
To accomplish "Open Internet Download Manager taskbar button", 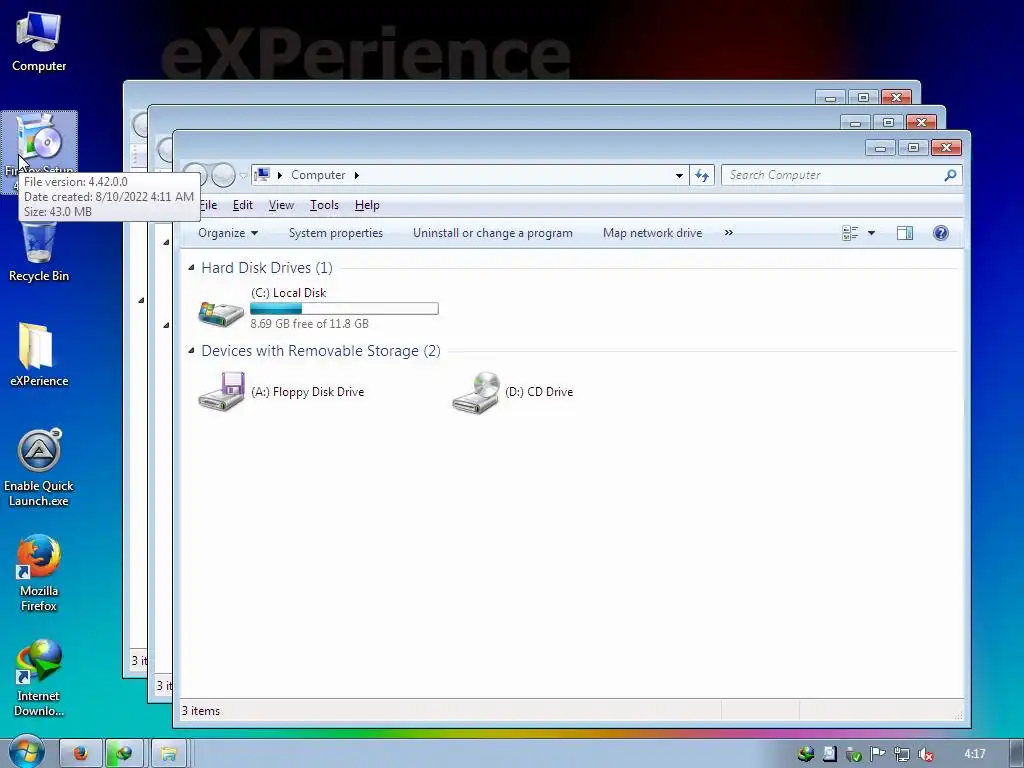I will tap(123, 753).
